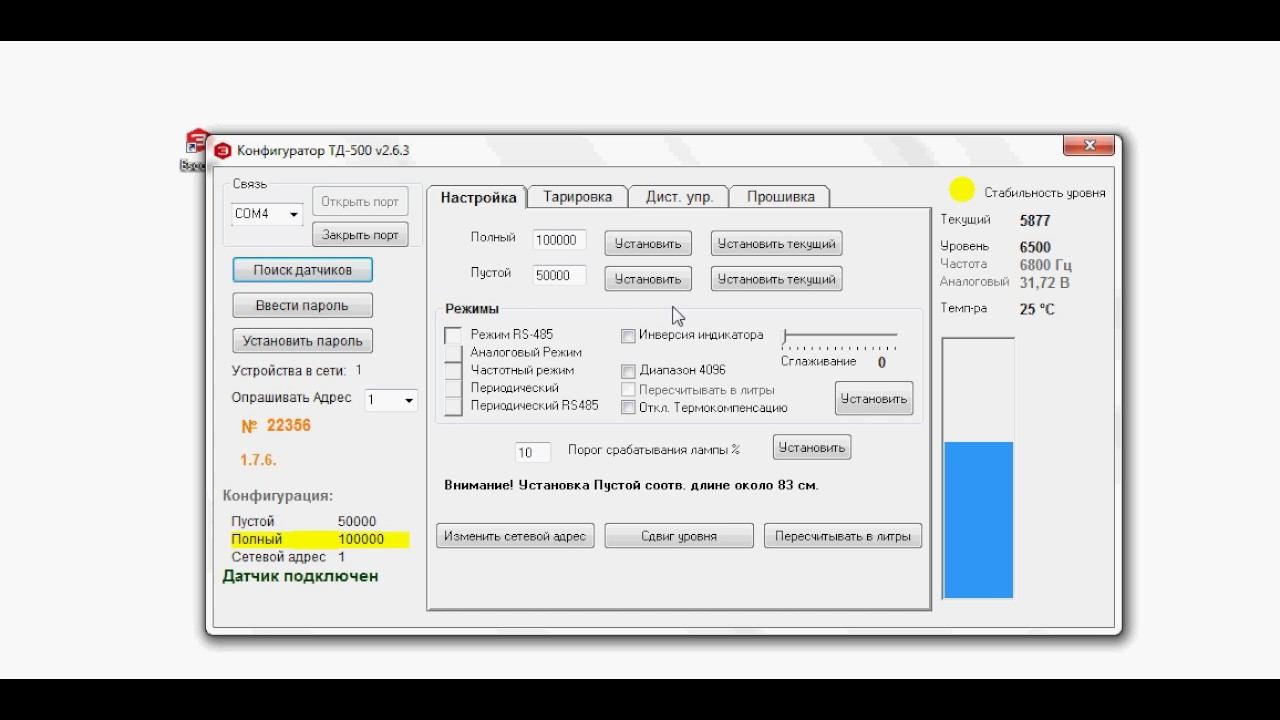Screen dimensions: 1280x720
Task: Click Пересчитывать в литры button
Action: [x=843, y=536]
